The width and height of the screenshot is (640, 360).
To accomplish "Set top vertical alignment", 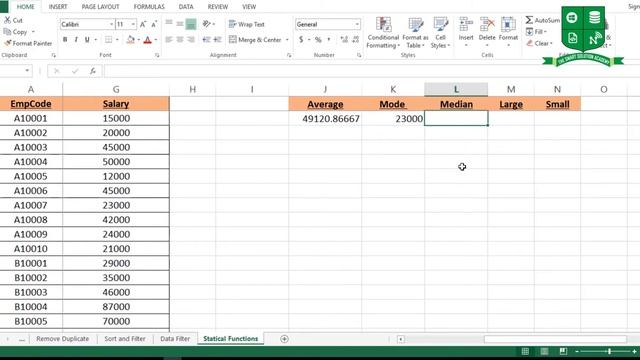I will (x=169, y=24).
